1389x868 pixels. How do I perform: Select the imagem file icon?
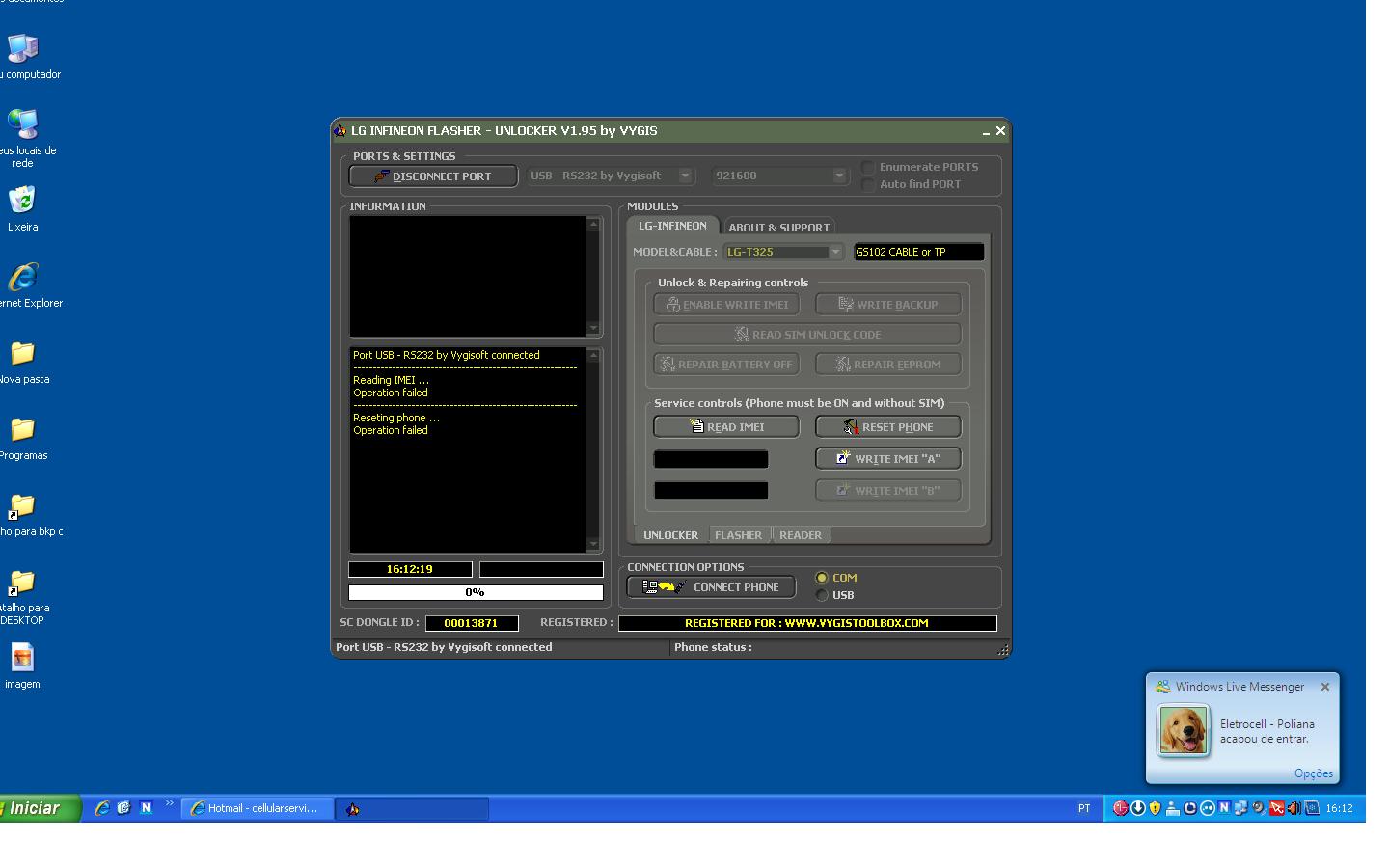coord(22,659)
